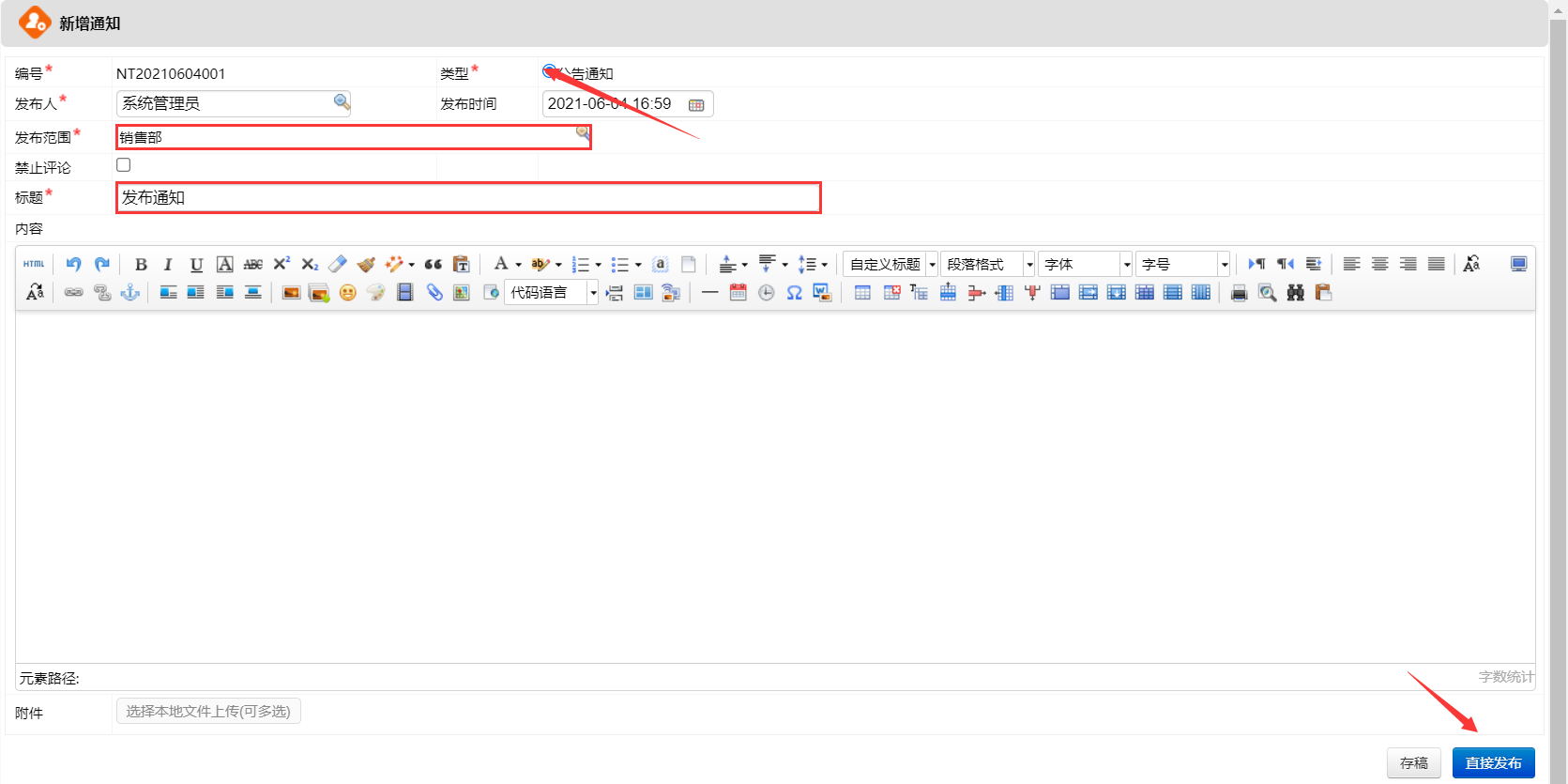Viewport: 1568px width, 784px height.
Task: Apply font border to text
Action: pos(224,264)
